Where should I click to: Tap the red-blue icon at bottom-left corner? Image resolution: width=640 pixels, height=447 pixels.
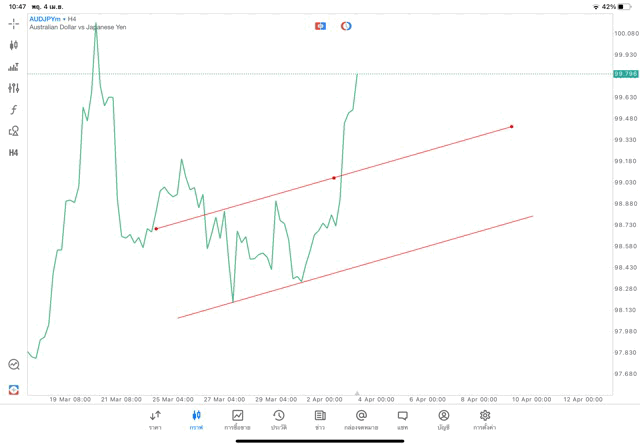pyautogui.click(x=14, y=389)
